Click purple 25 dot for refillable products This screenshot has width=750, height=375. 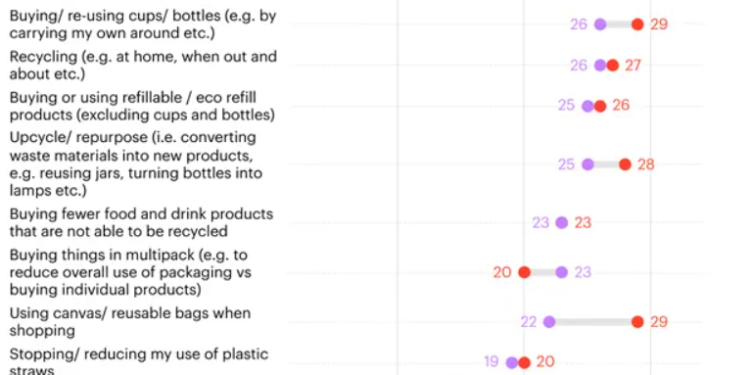587,106
